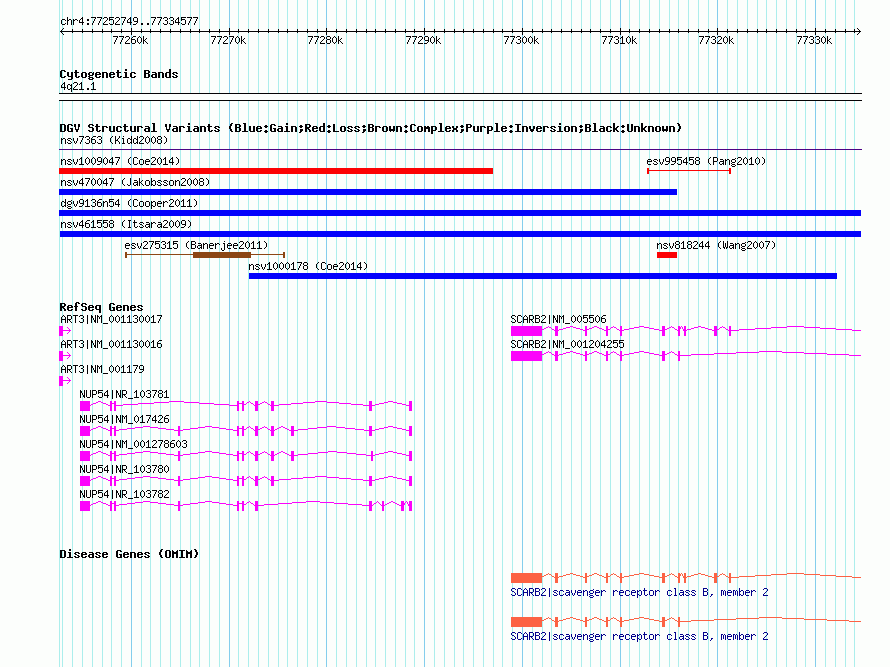The height and width of the screenshot is (667, 890).
Task: Click the ART3|NM_001130016 gene arrow glyph
Action: click(65, 356)
